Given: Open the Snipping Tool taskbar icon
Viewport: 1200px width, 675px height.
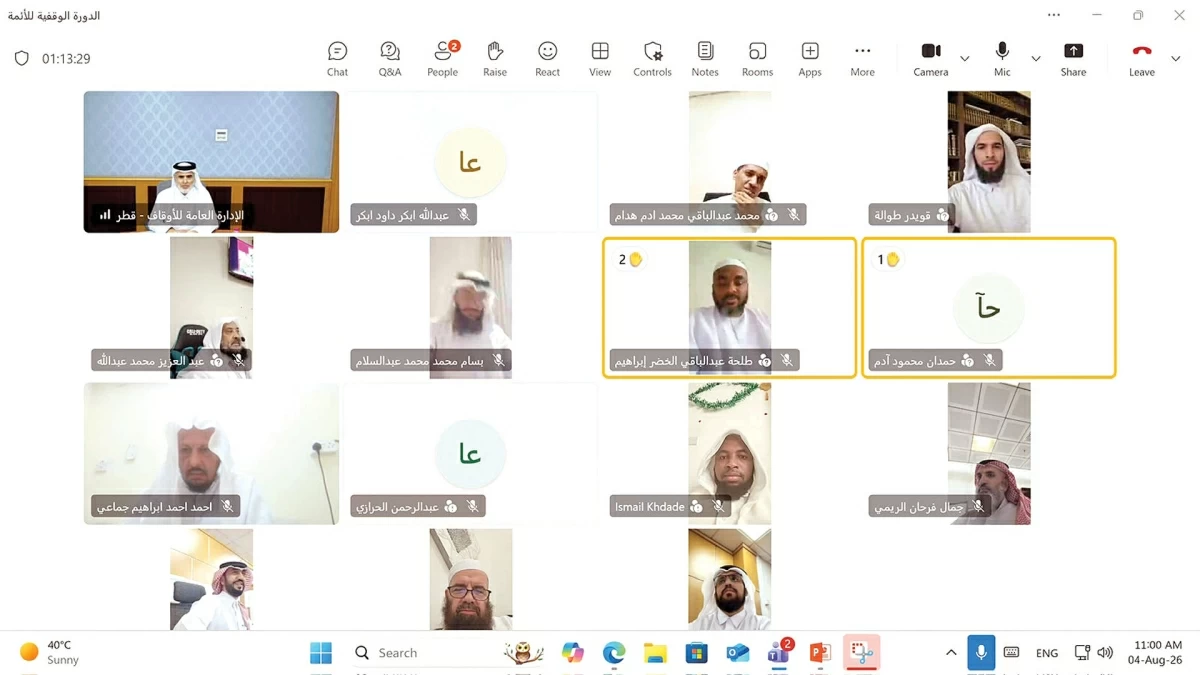Looking at the screenshot, I should (861, 653).
